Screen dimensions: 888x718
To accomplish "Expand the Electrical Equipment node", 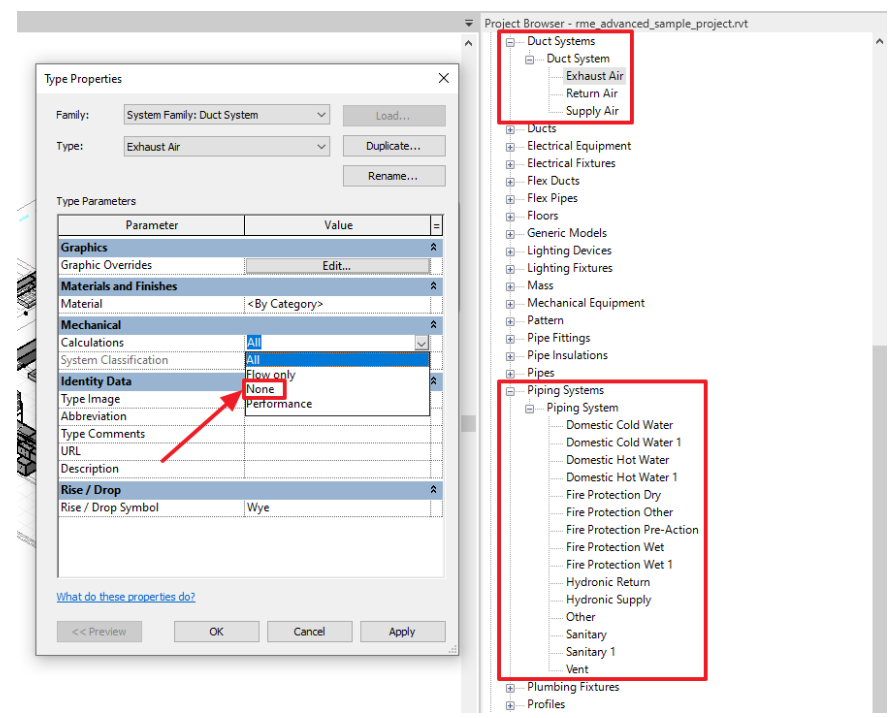I will click(x=510, y=147).
